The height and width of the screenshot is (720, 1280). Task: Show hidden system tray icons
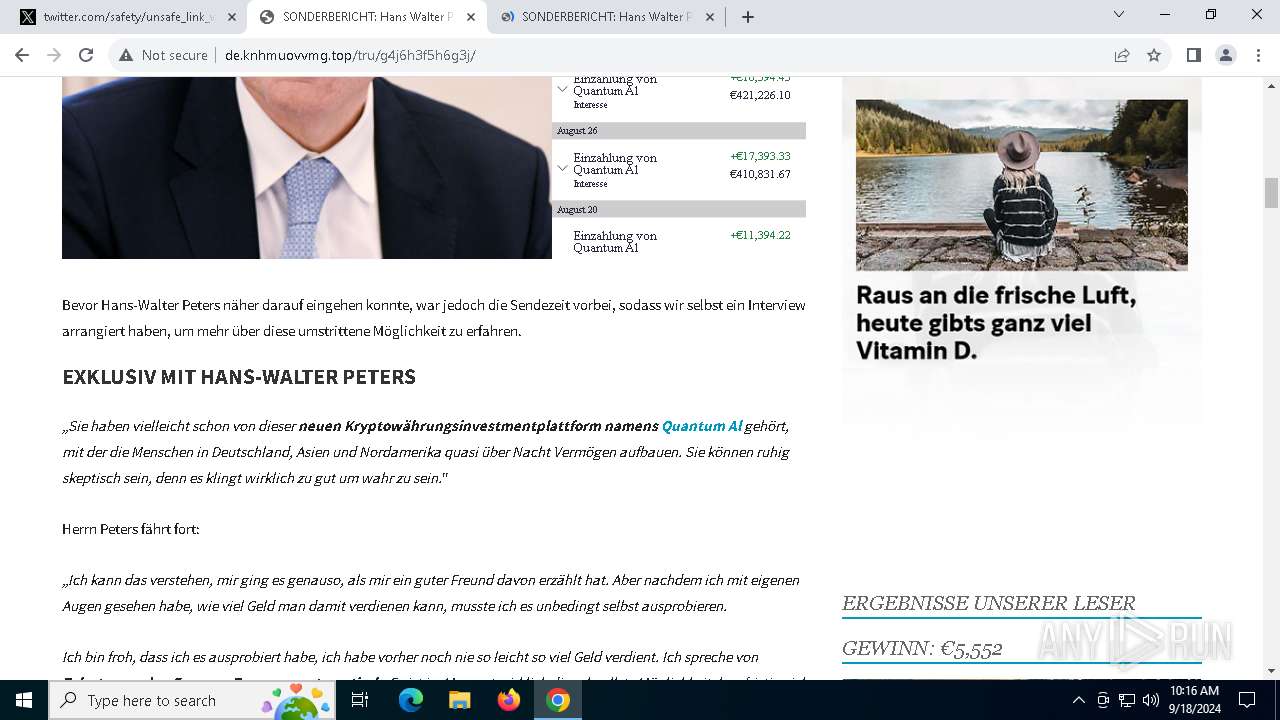pos(1078,700)
